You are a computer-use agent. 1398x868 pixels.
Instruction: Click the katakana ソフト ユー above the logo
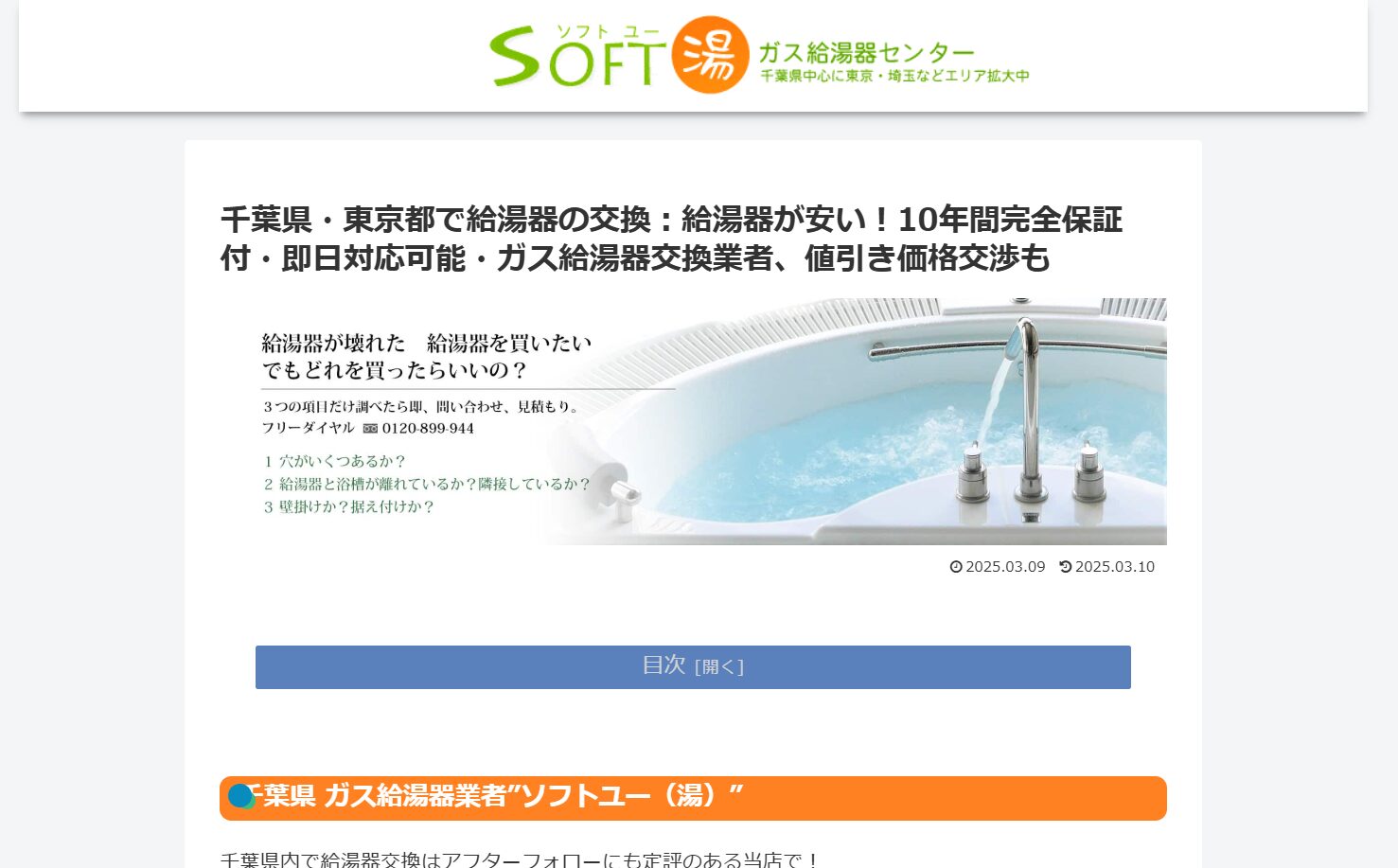(x=607, y=31)
